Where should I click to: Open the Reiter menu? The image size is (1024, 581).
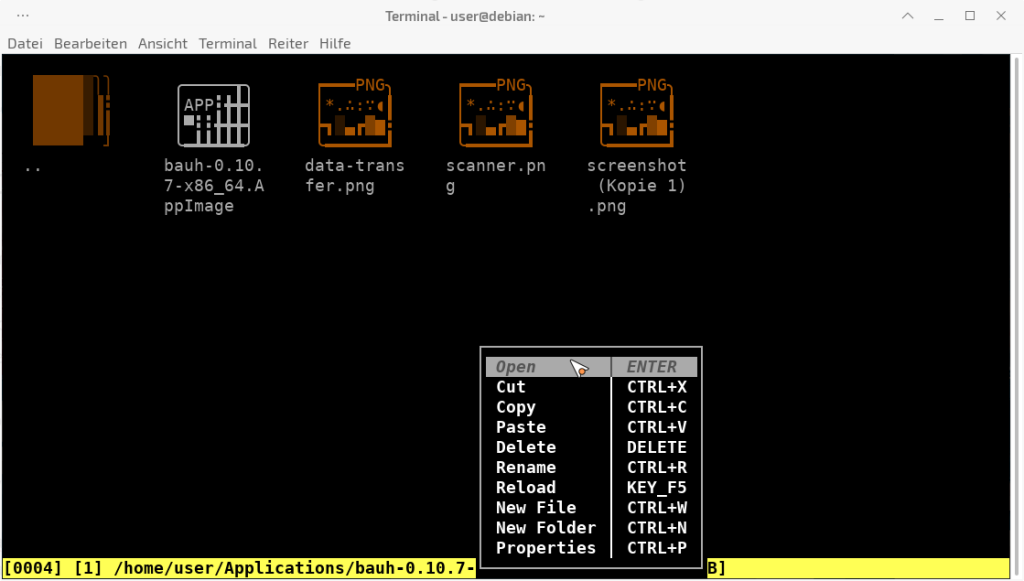[x=288, y=44]
